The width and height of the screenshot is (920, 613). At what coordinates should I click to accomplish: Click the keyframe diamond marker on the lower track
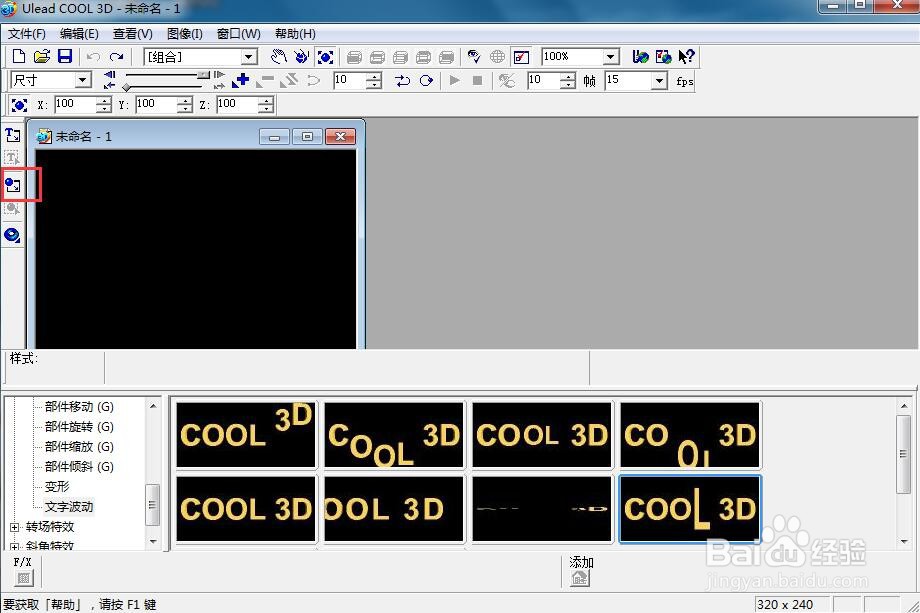(126, 87)
